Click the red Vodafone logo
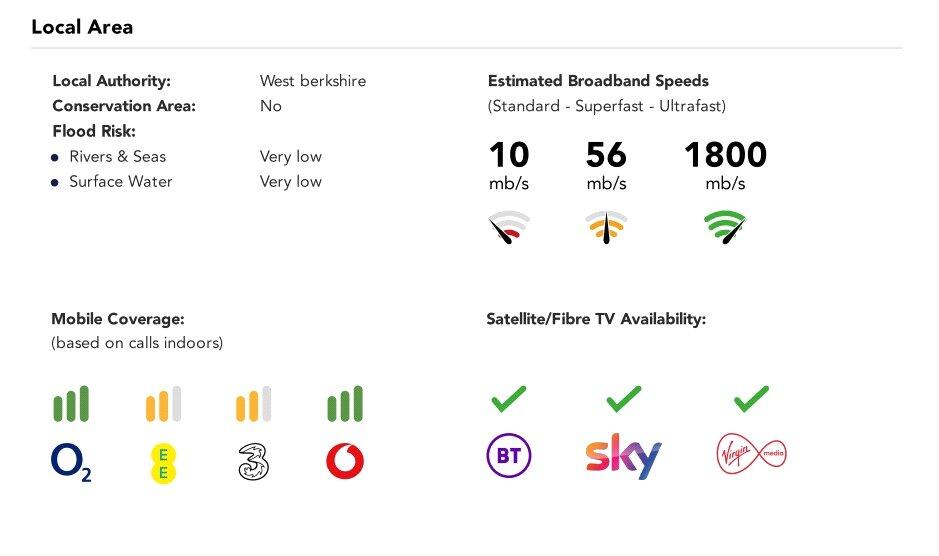This screenshot has height=556, width=939. 345,461
